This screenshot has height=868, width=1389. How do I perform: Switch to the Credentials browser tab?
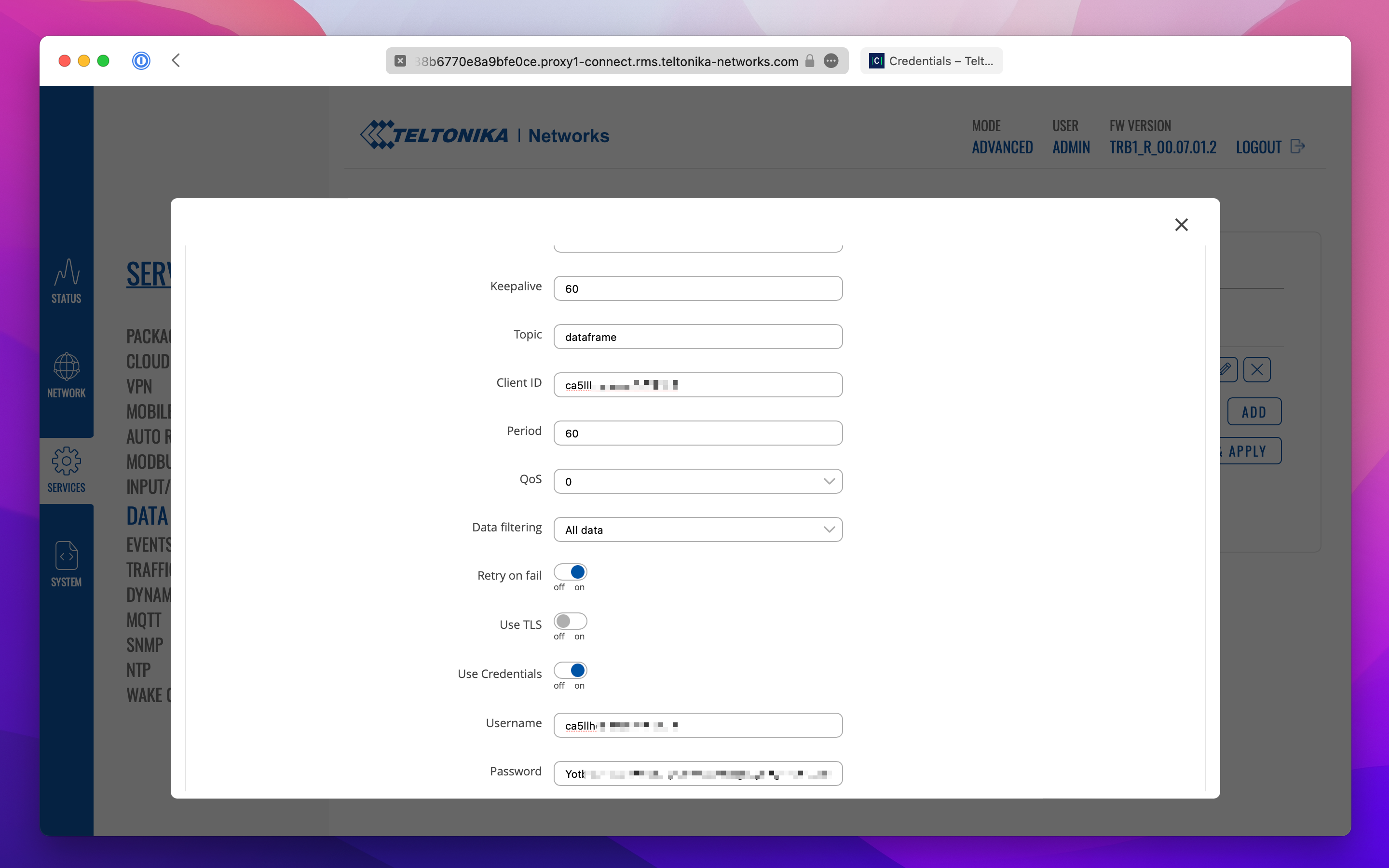pyautogui.click(x=931, y=61)
